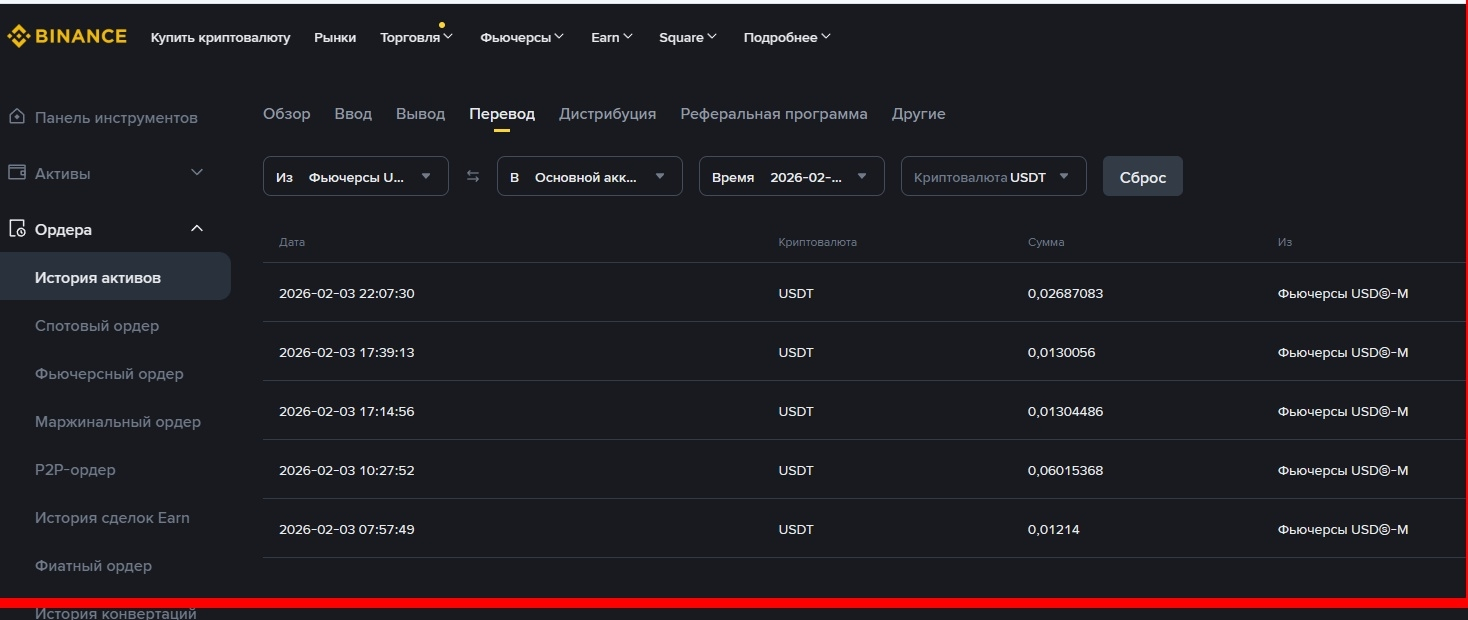Open the Торговля menu

coord(416,37)
